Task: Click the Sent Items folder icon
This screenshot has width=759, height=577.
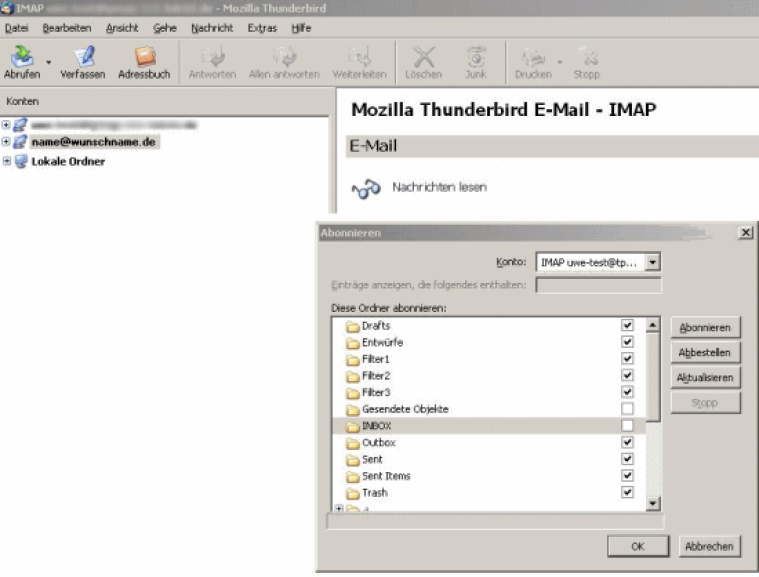Action: tap(352, 477)
